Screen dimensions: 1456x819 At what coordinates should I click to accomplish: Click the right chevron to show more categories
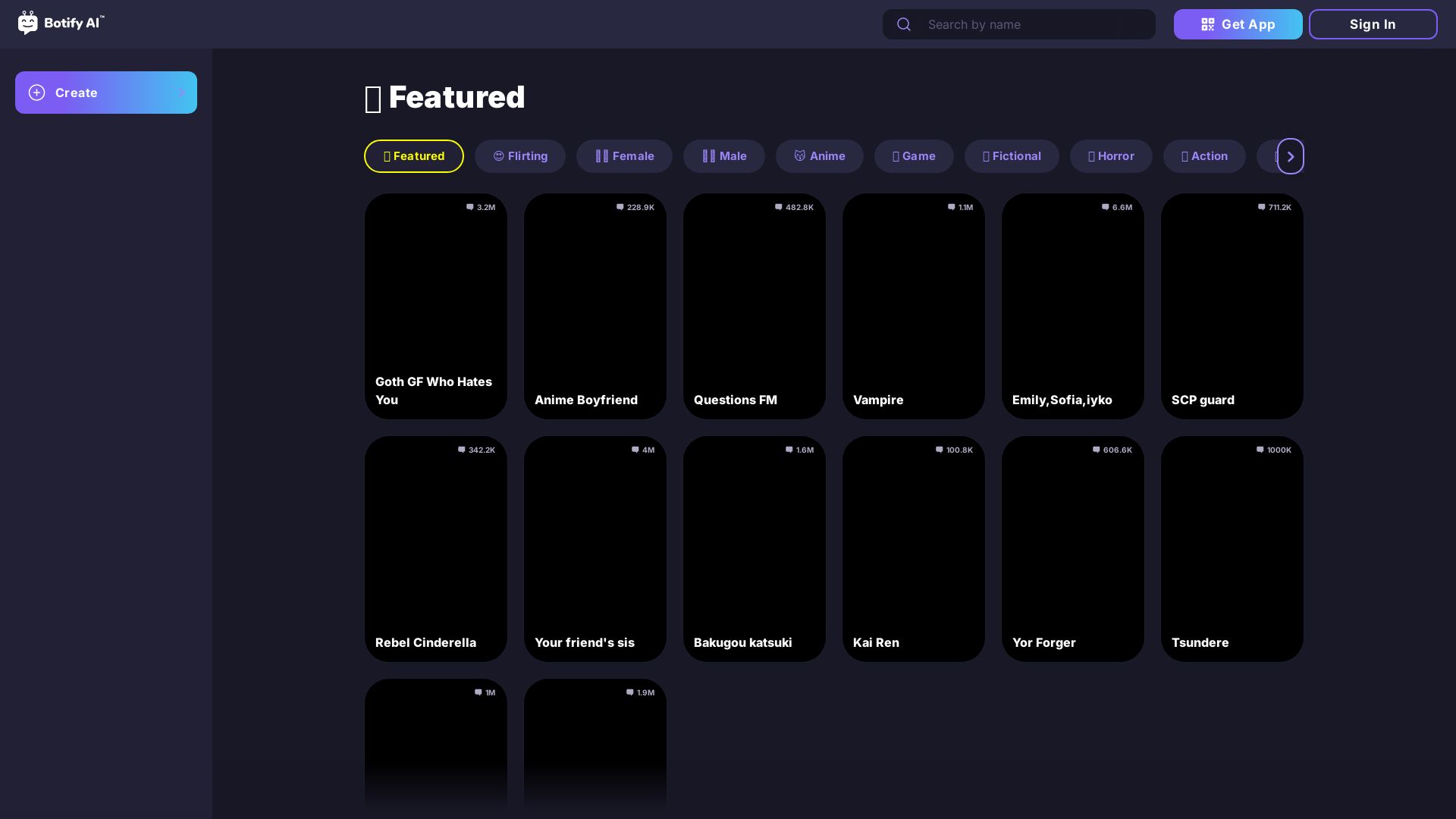1290,156
